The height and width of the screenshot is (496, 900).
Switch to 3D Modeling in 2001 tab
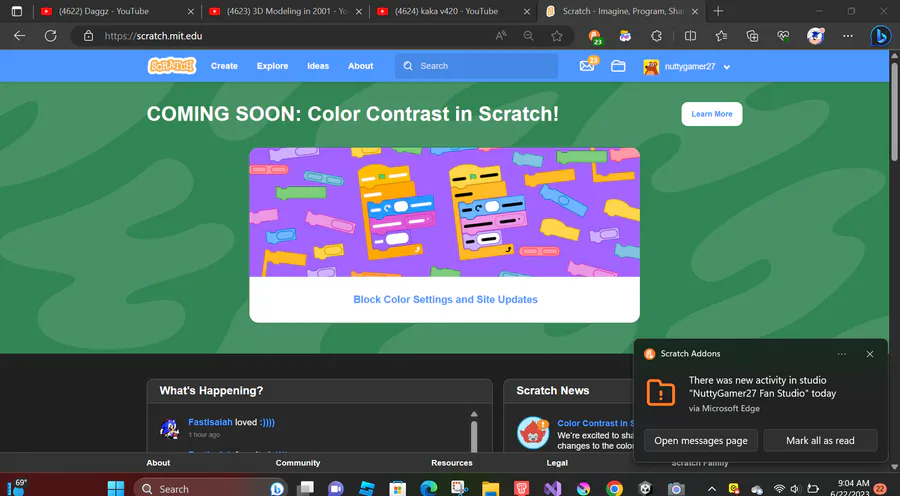coord(286,11)
